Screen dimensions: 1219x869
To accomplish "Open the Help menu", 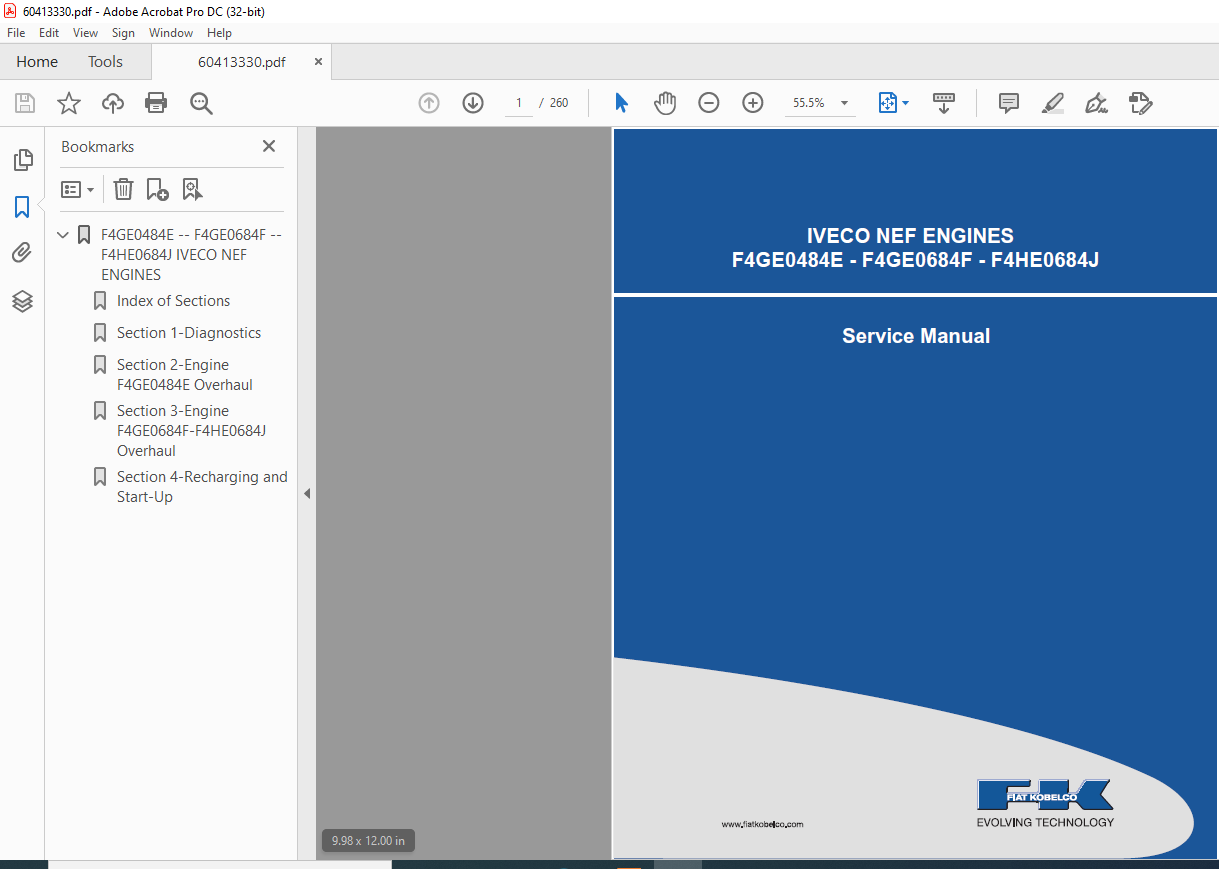I will click(219, 33).
